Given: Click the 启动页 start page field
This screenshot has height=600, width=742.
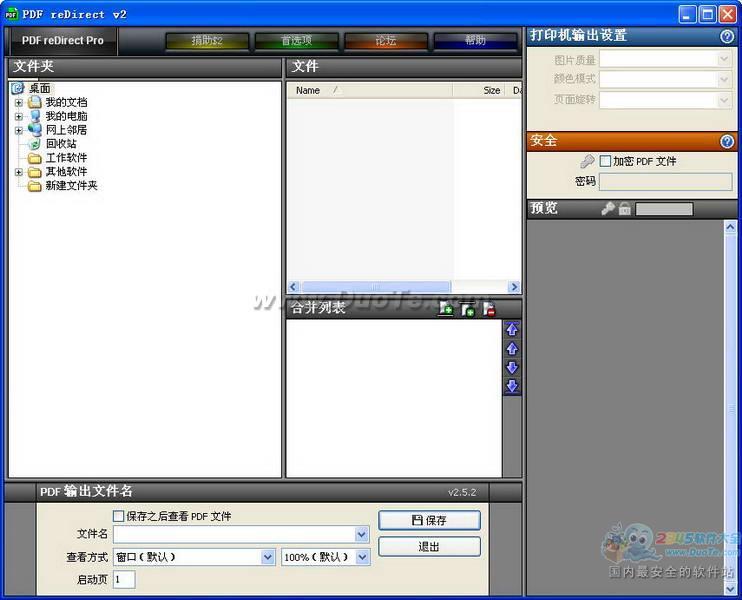Looking at the screenshot, I should (124, 579).
